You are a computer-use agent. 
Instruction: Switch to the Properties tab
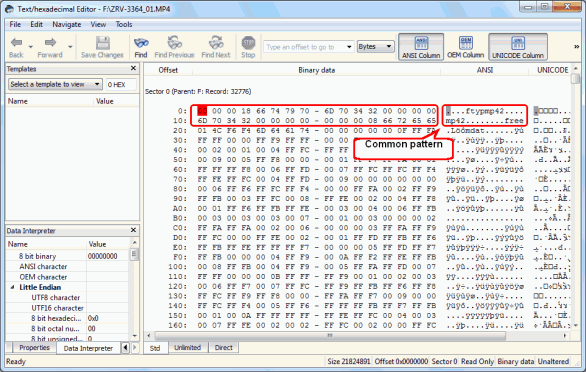[34, 348]
